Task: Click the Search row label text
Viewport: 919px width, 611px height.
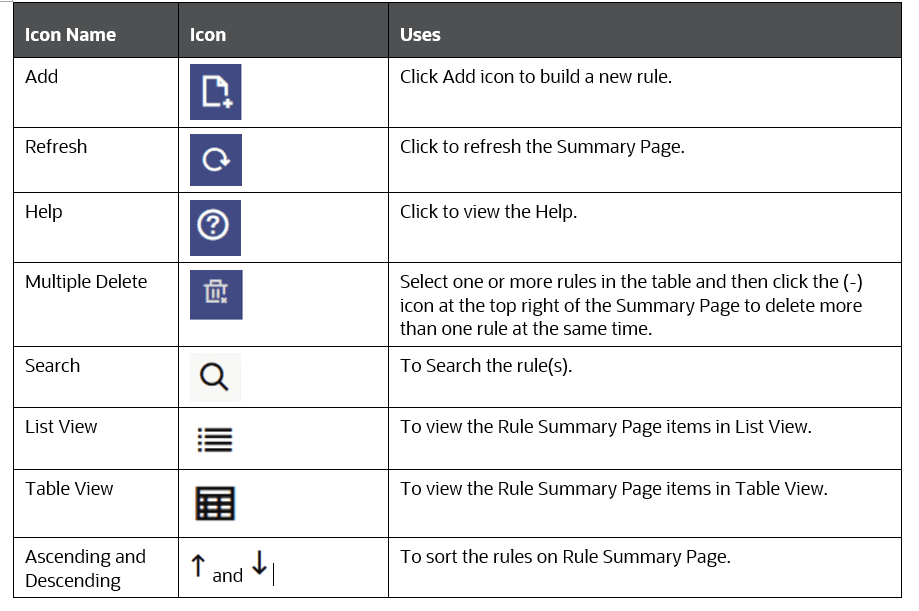Action: (x=52, y=365)
